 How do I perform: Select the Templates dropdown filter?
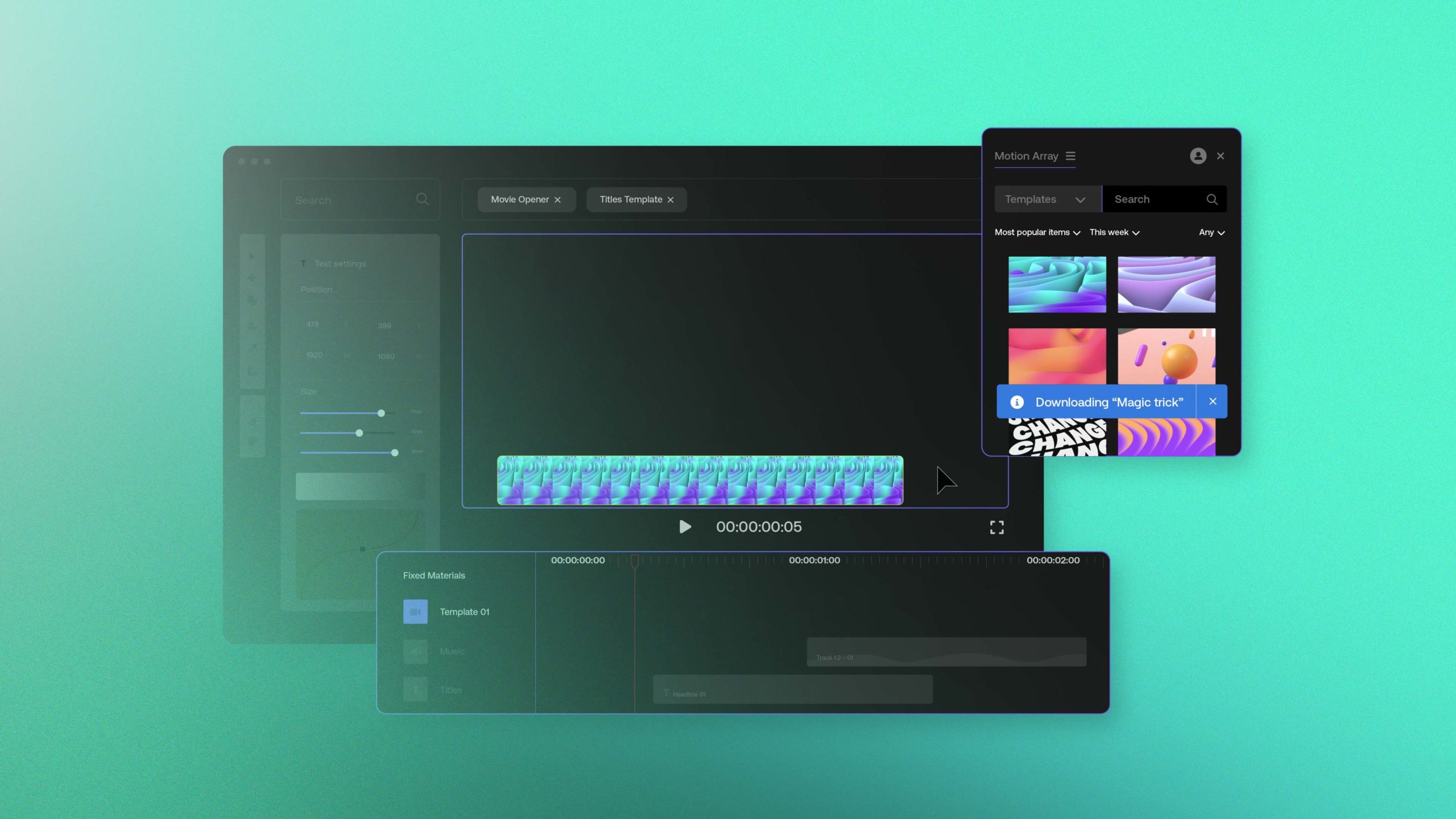click(1045, 199)
